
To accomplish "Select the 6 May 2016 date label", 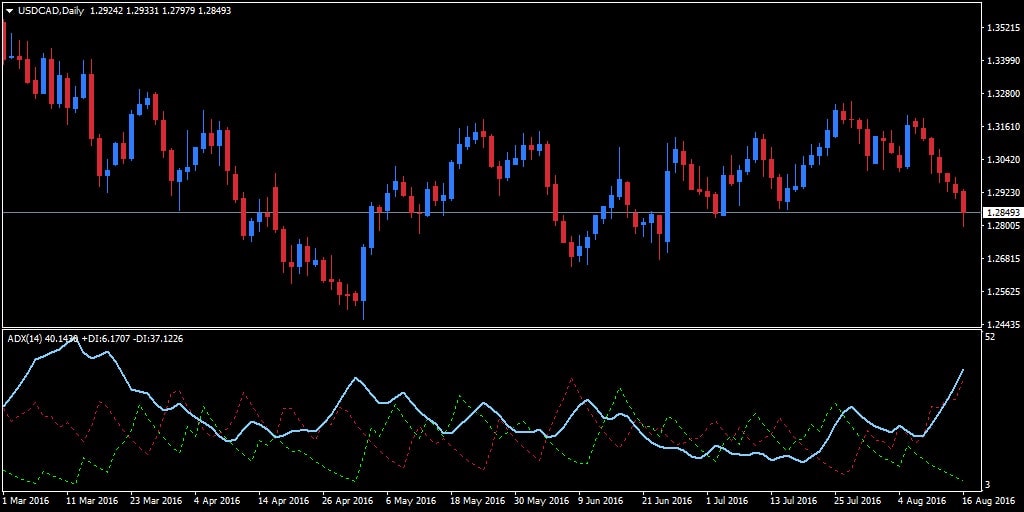I will tap(411, 501).
